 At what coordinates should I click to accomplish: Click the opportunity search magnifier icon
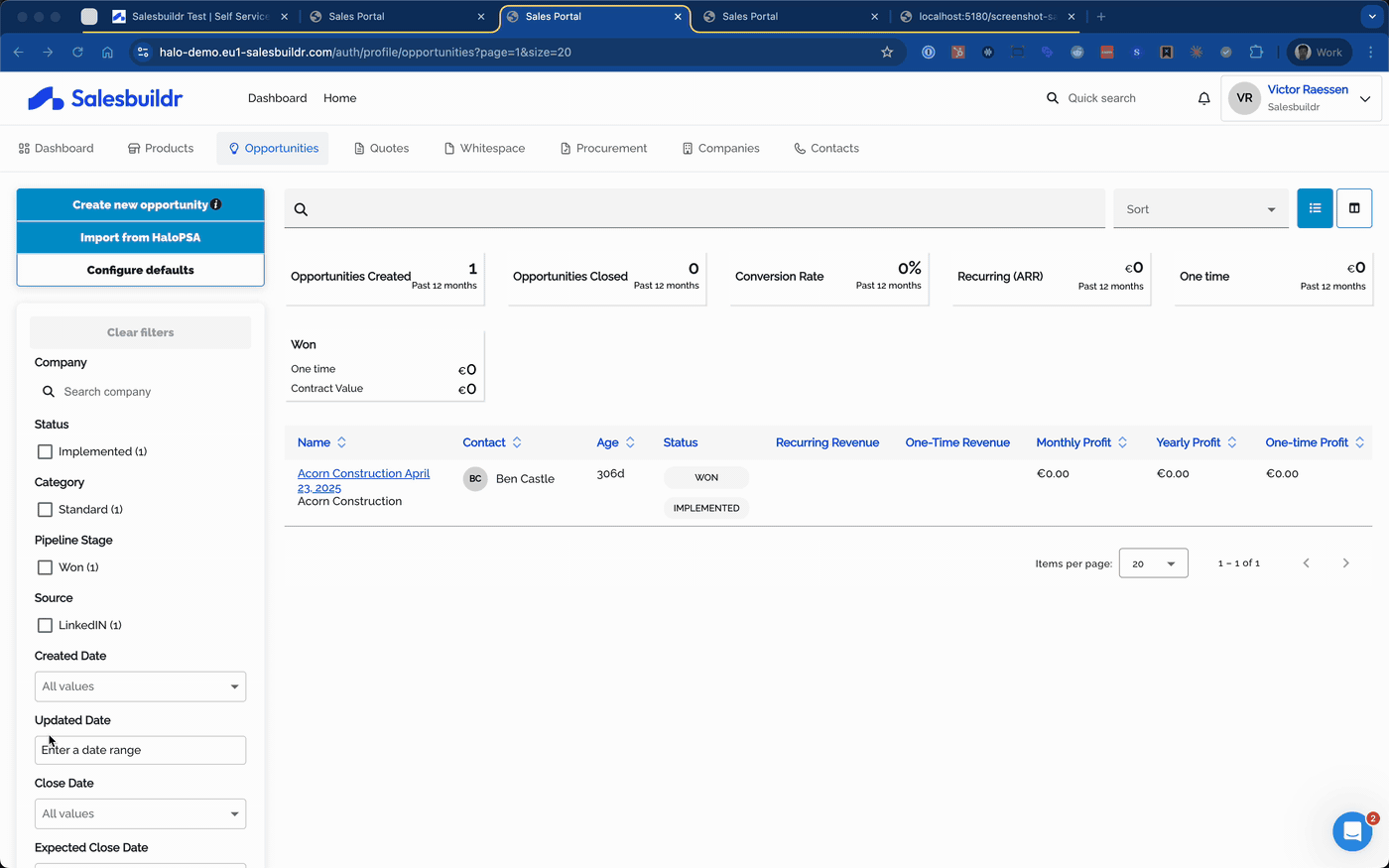(x=301, y=209)
